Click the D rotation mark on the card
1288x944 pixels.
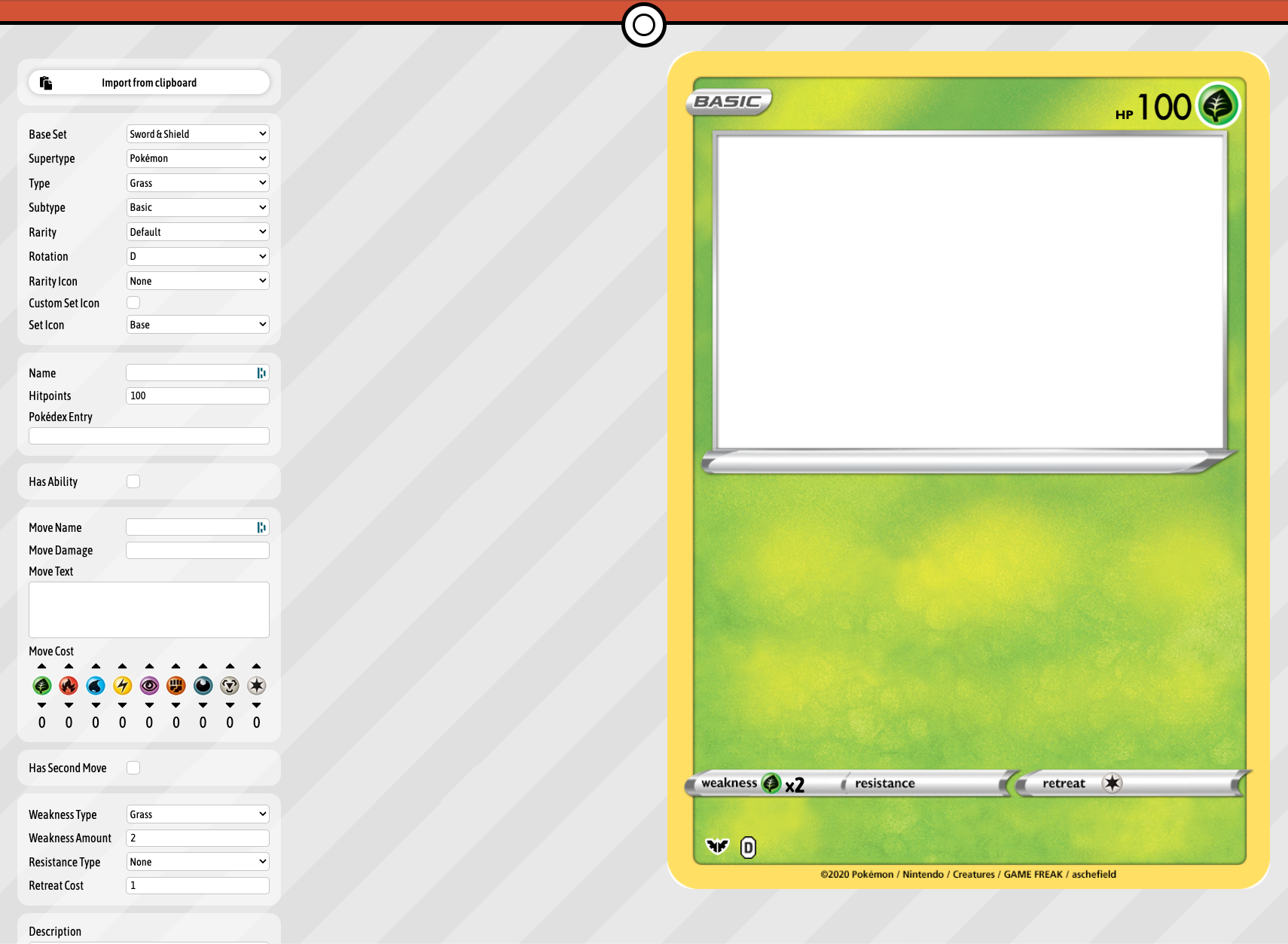pyautogui.click(x=748, y=848)
